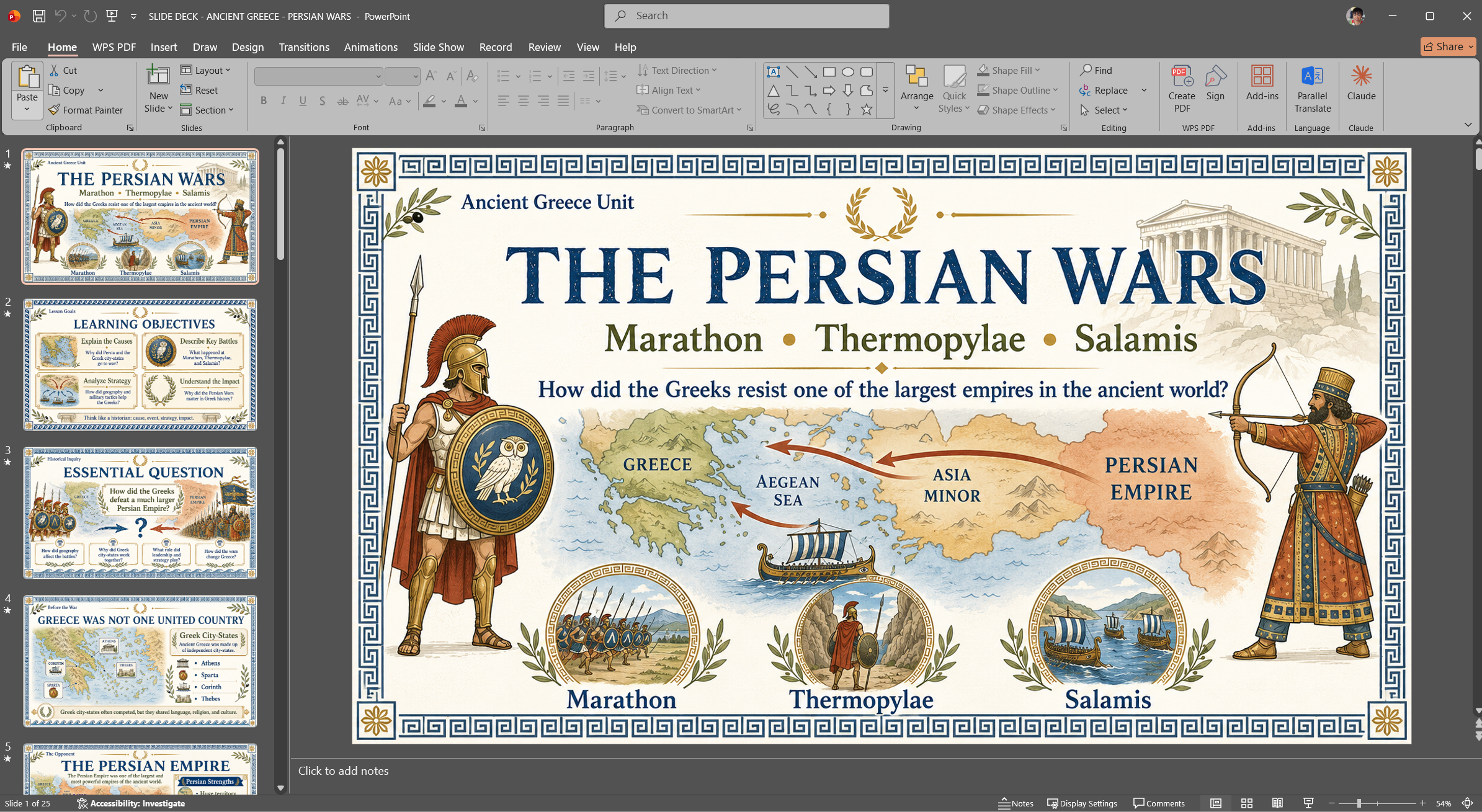Undo the last action
The width and height of the screenshot is (1482, 812).
[60, 16]
